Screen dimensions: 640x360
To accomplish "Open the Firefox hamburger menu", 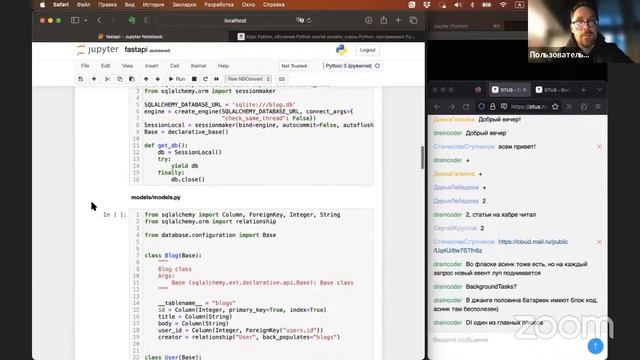I will [598, 107].
